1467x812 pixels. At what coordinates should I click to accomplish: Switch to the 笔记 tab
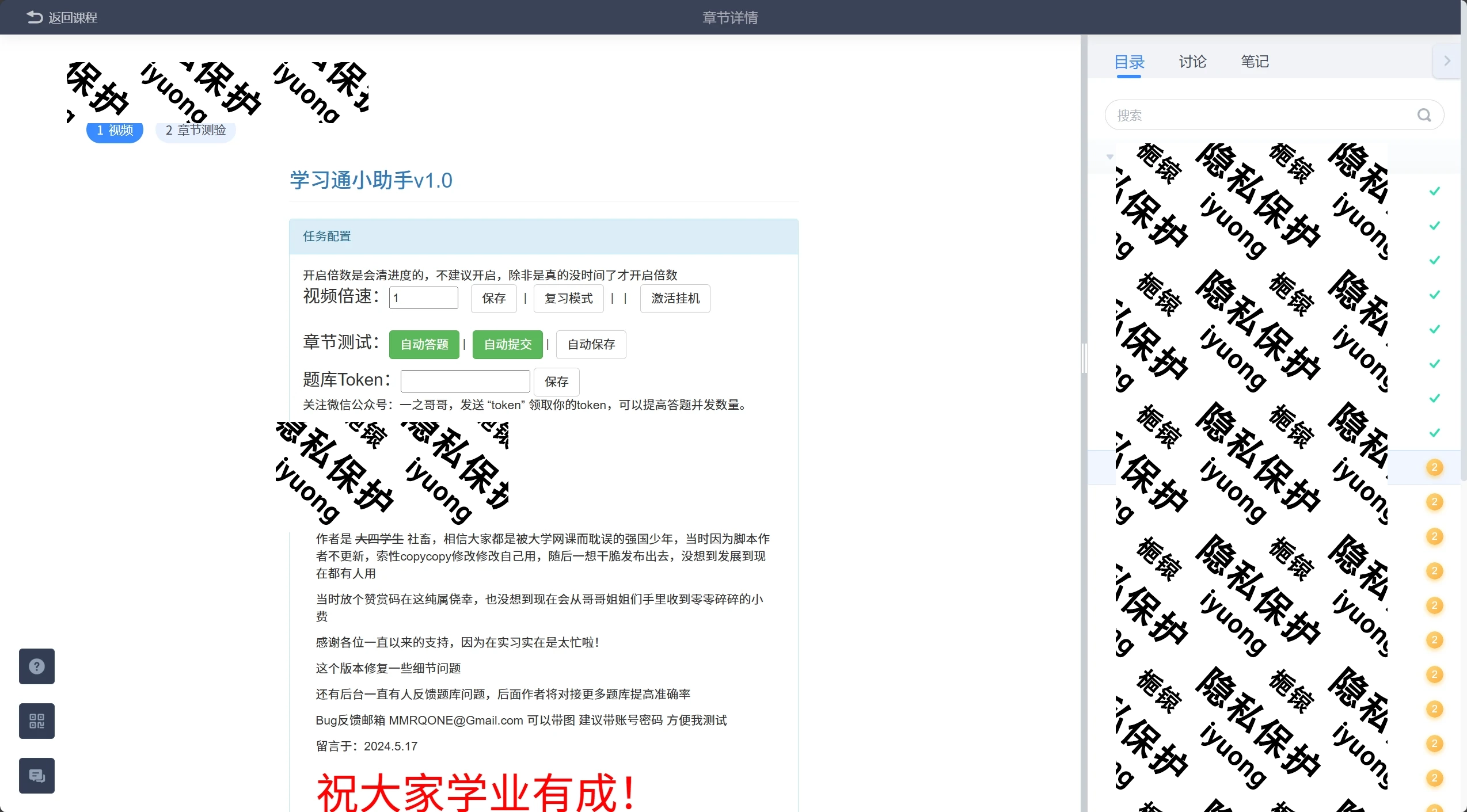pos(1255,62)
